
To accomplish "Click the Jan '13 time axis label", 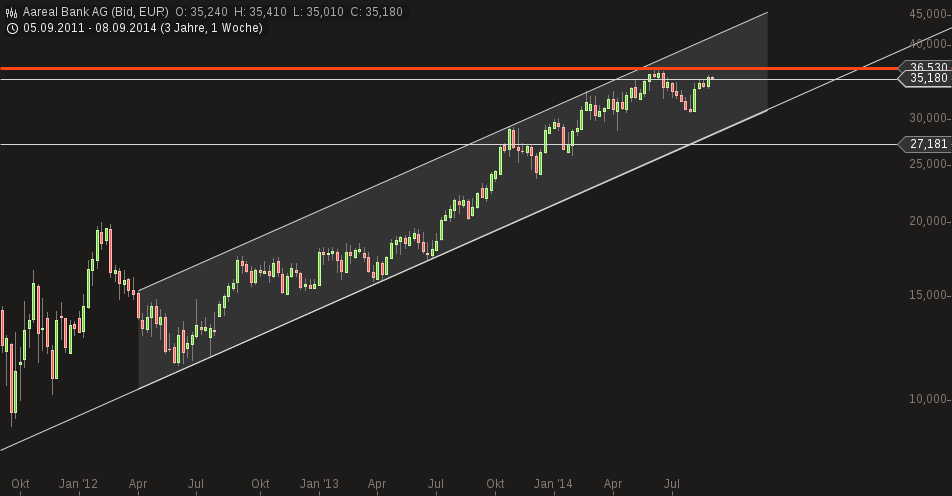I will click(x=319, y=484).
